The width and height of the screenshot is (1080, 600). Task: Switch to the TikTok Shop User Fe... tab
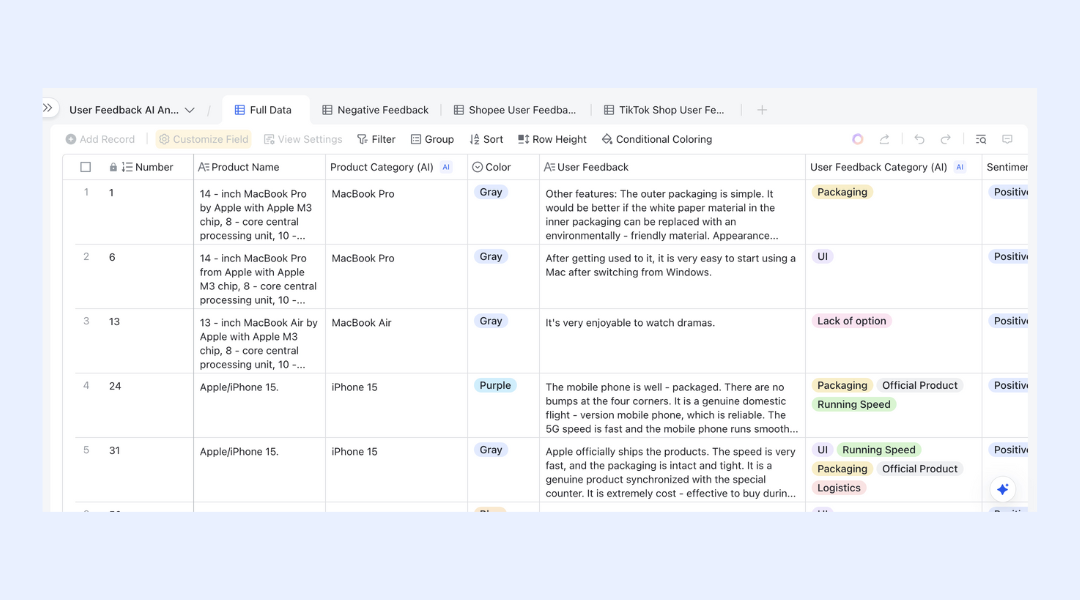(x=664, y=110)
